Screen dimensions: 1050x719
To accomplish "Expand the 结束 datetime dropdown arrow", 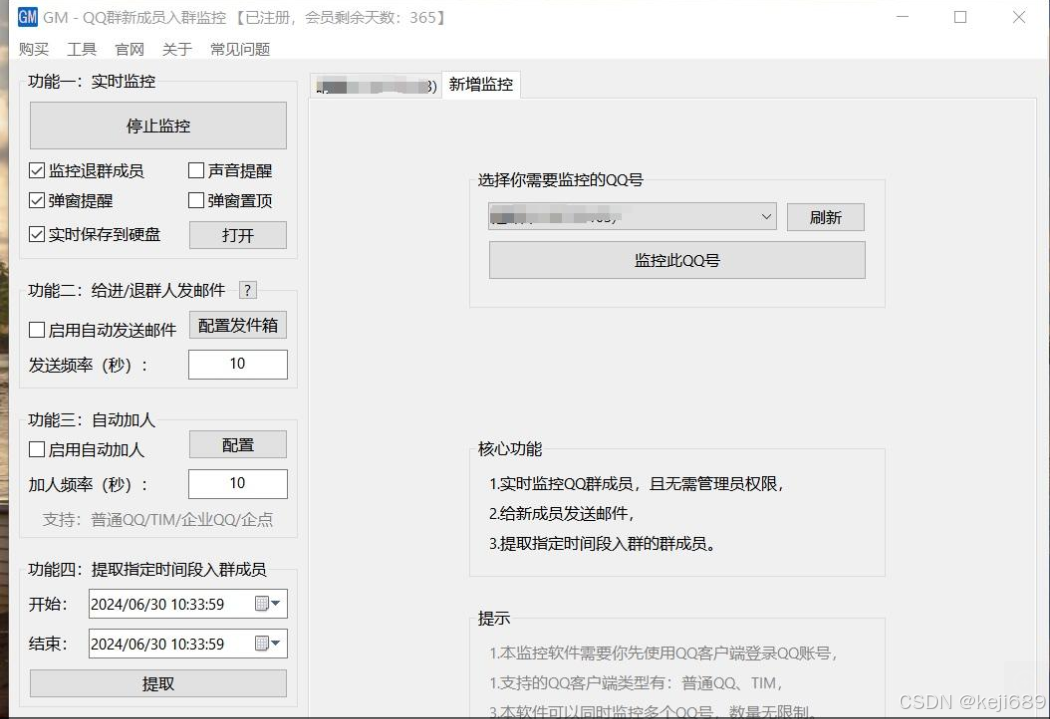I will [x=276, y=643].
